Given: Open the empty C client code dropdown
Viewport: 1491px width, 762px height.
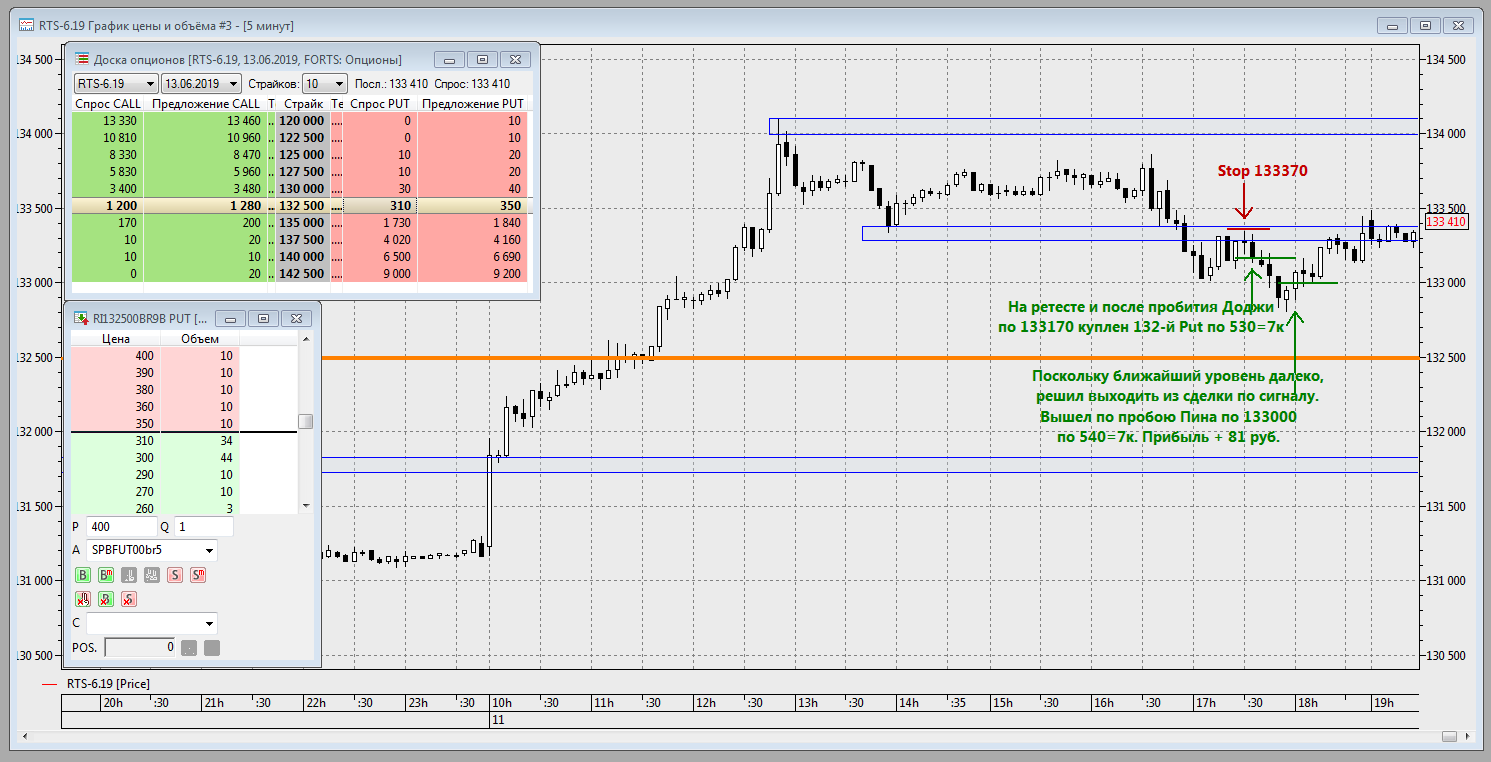Looking at the screenshot, I should (x=152, y=623).
